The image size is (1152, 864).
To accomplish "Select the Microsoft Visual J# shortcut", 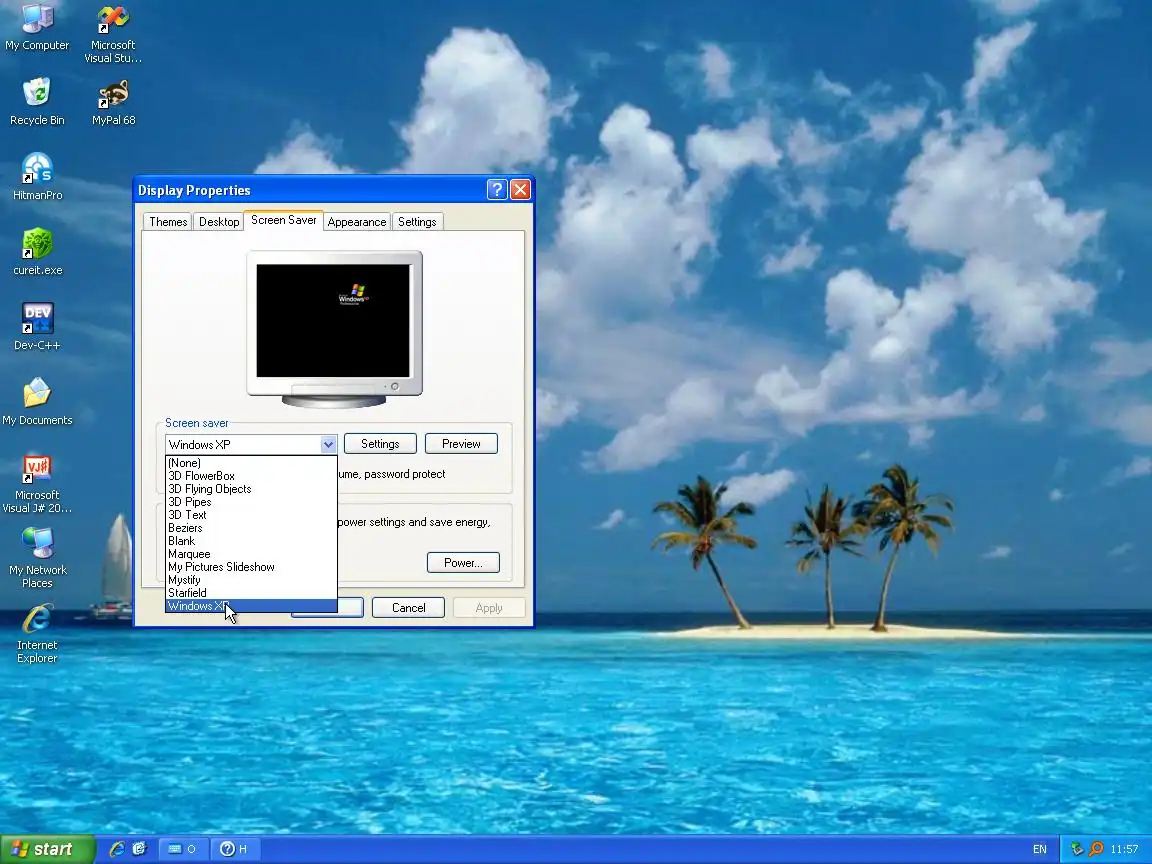I will [x=37, y=483].
